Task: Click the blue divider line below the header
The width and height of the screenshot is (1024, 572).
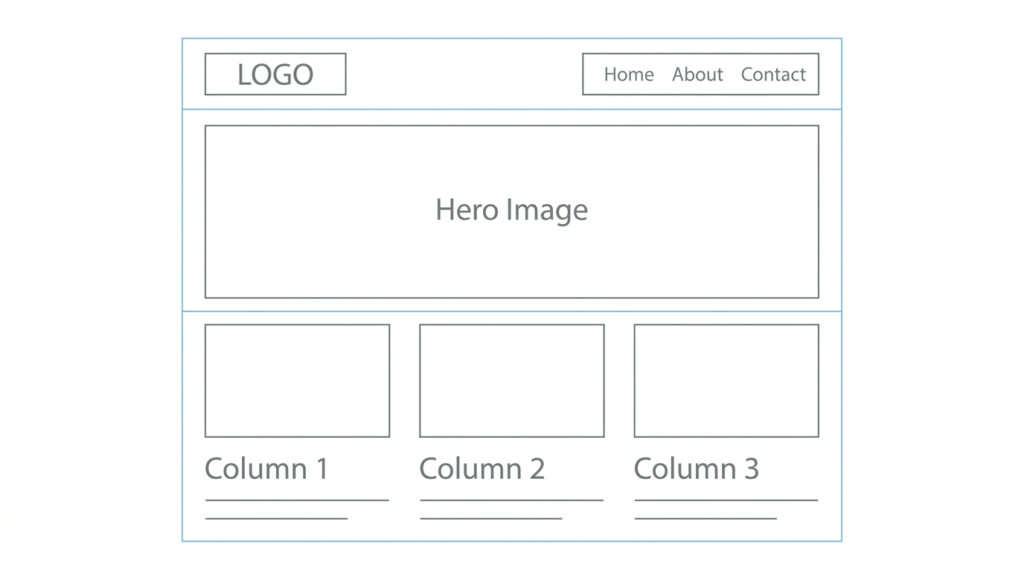Action: pos(511,109)
